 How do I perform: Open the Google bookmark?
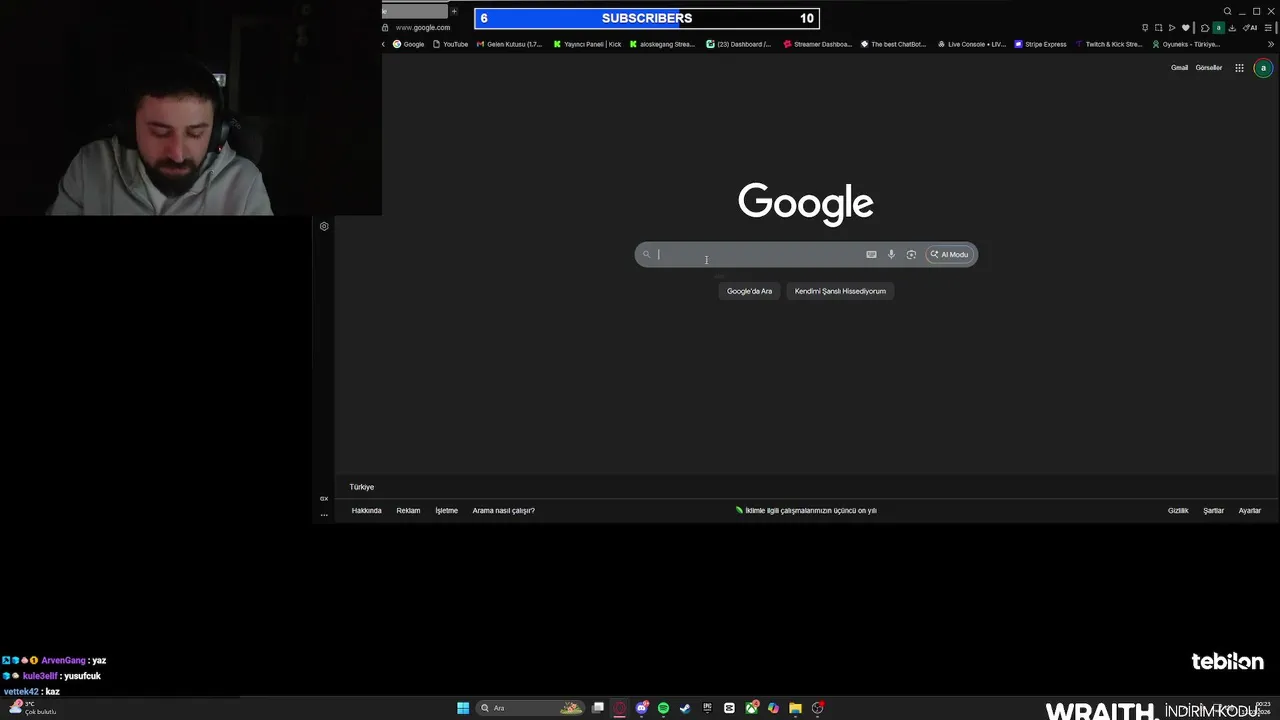coord(408,44)
